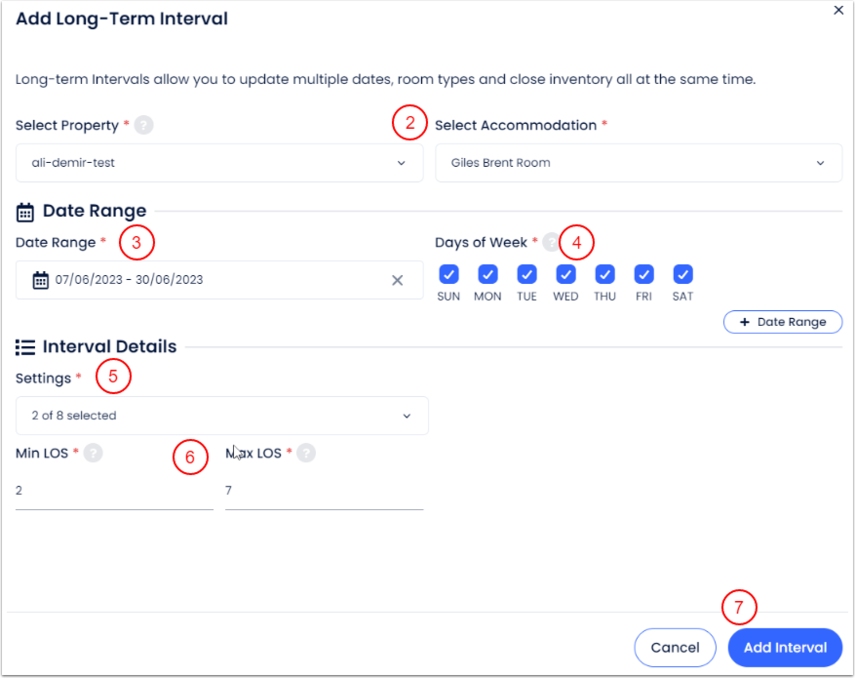Toggle the FRI day checkbox

click(644, 274)
